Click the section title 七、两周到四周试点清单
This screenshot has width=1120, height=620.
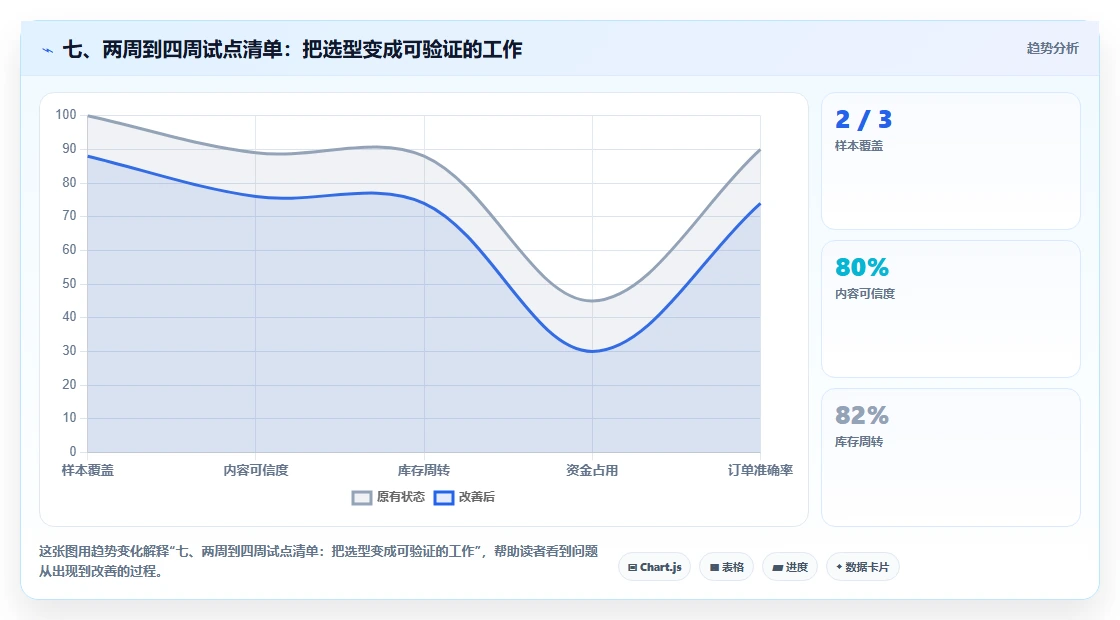pos(293,49)
